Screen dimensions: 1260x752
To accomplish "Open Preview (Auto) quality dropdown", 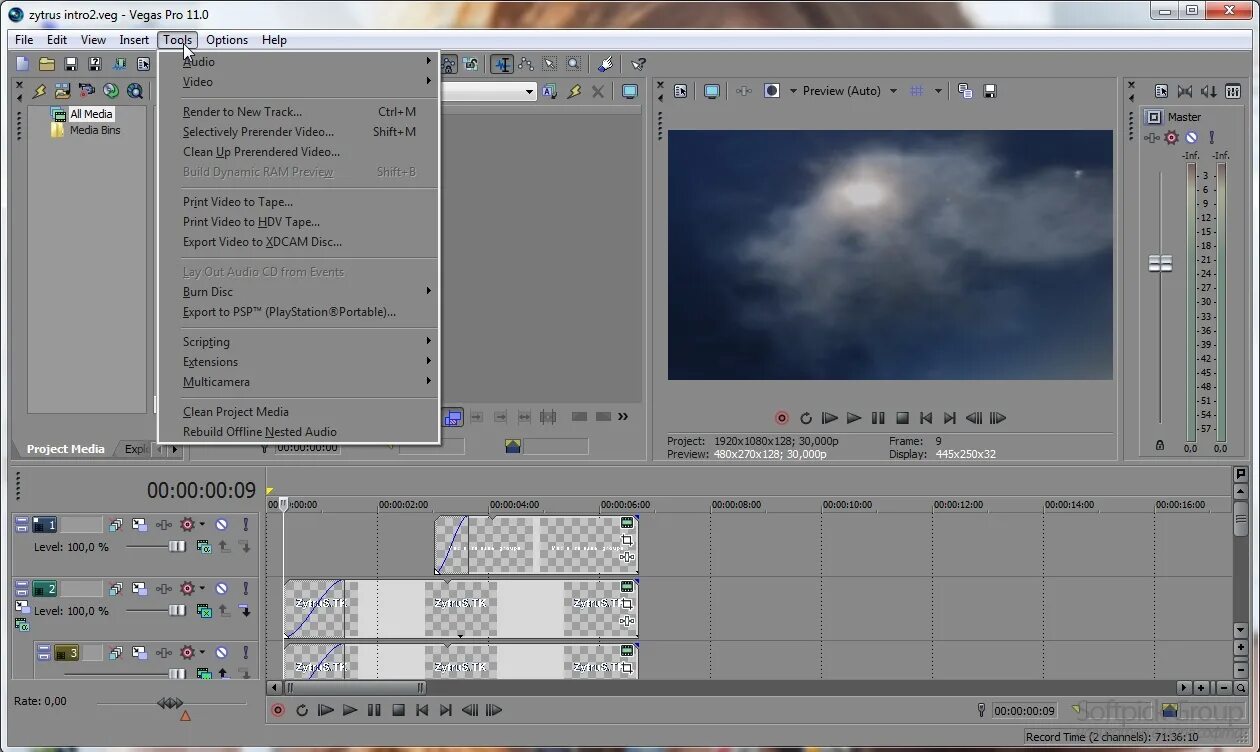I will pyautogui.click(x=850, y=91).
